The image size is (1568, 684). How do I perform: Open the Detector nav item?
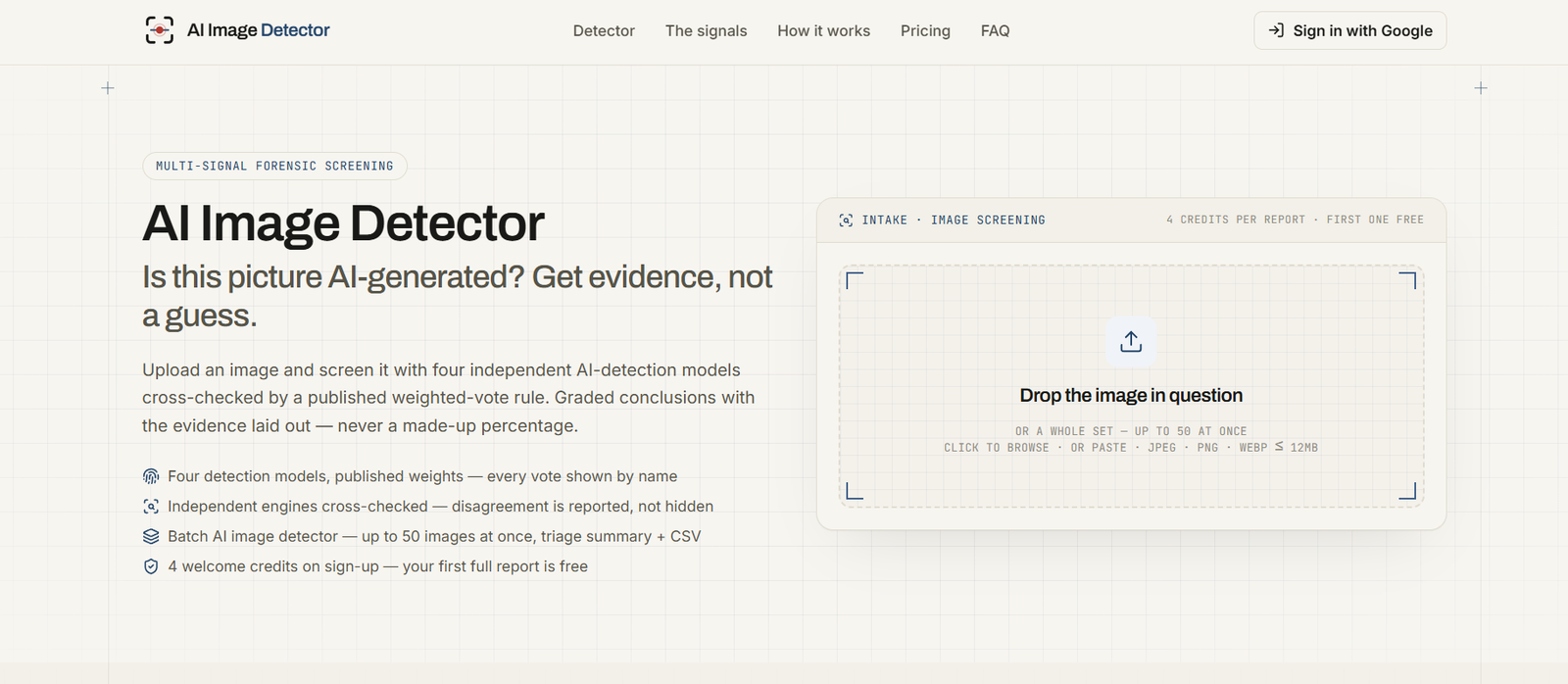coord(604,30)
